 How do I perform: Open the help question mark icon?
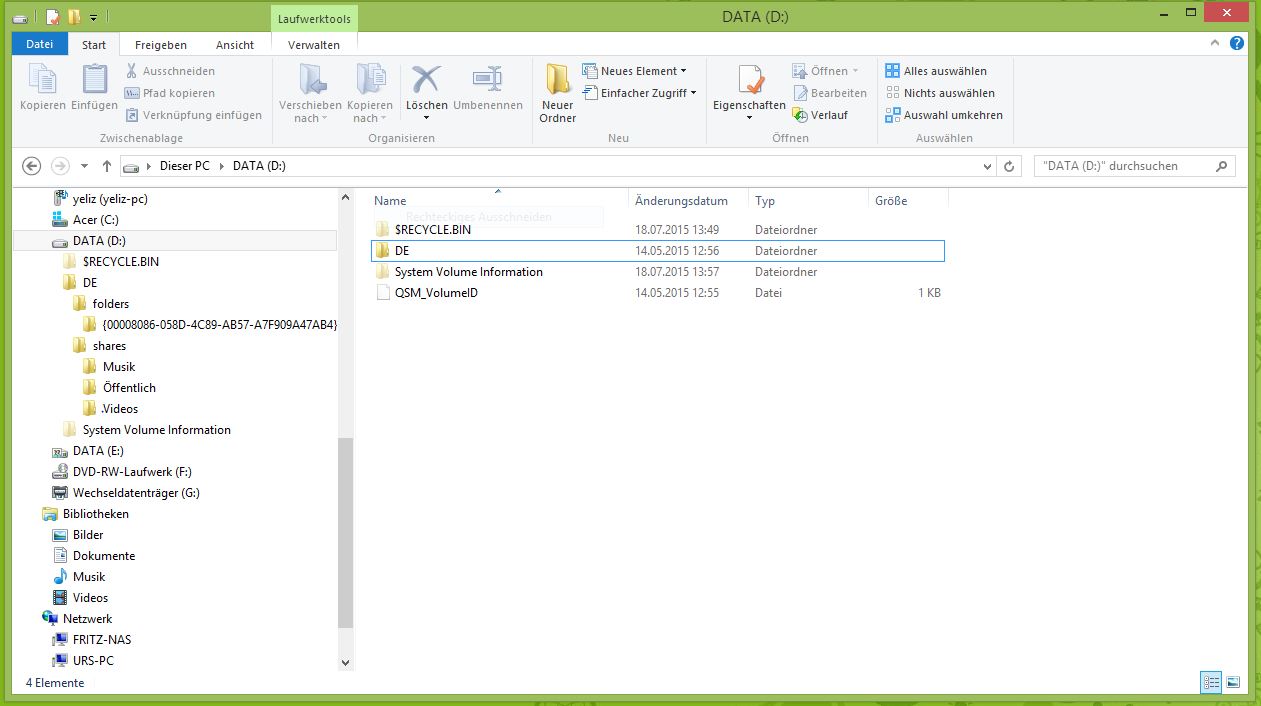[x=1237, y=44]
